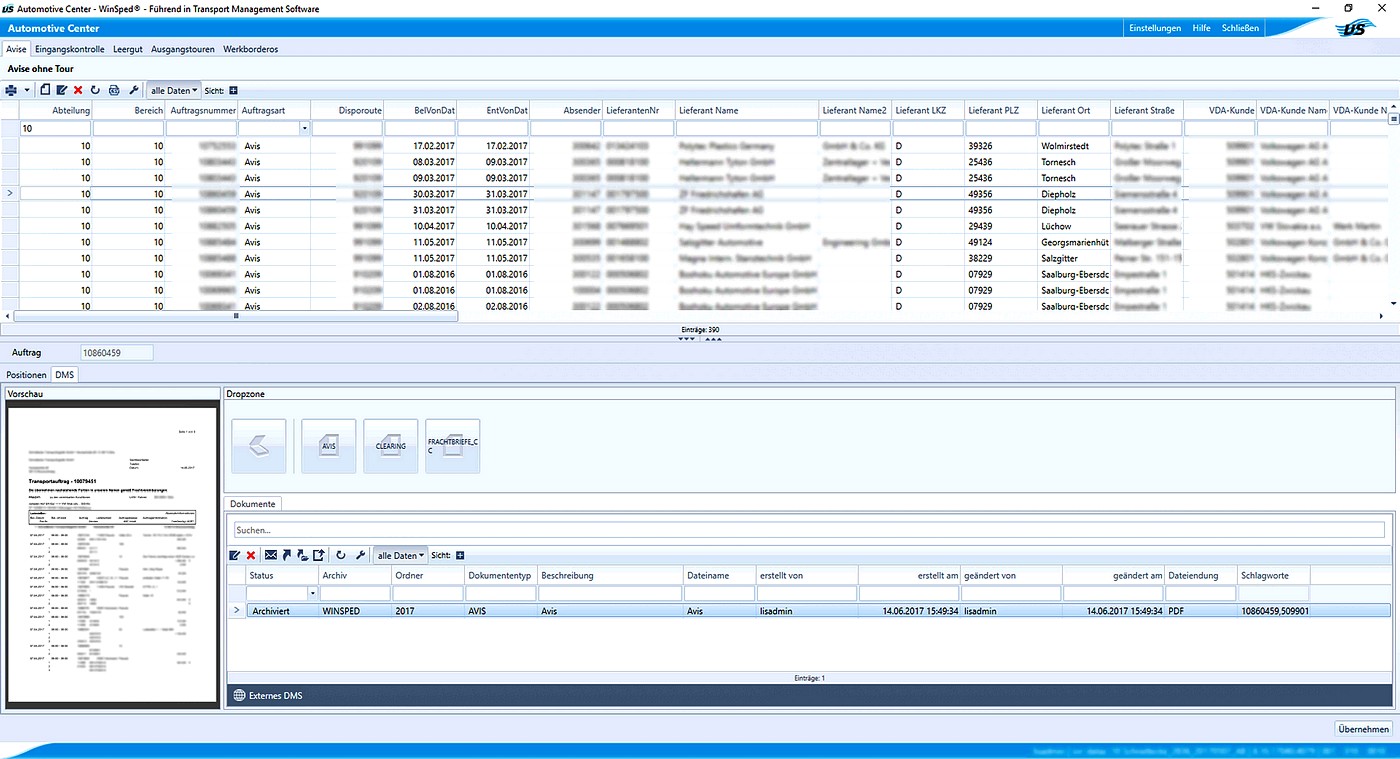Open the wrench settings icon in the Avise toolbar
This screenshot has width=1400, height=759.
pos(134,90)
